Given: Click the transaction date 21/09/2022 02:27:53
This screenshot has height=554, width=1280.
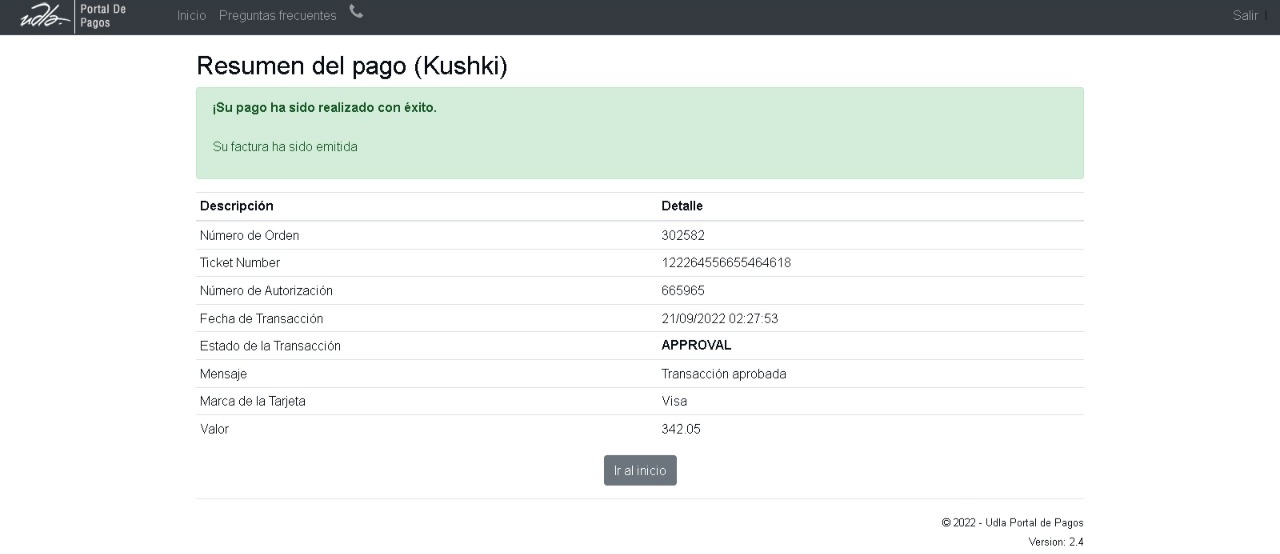Looking at the screenshot, I should (x=719, y=319).
